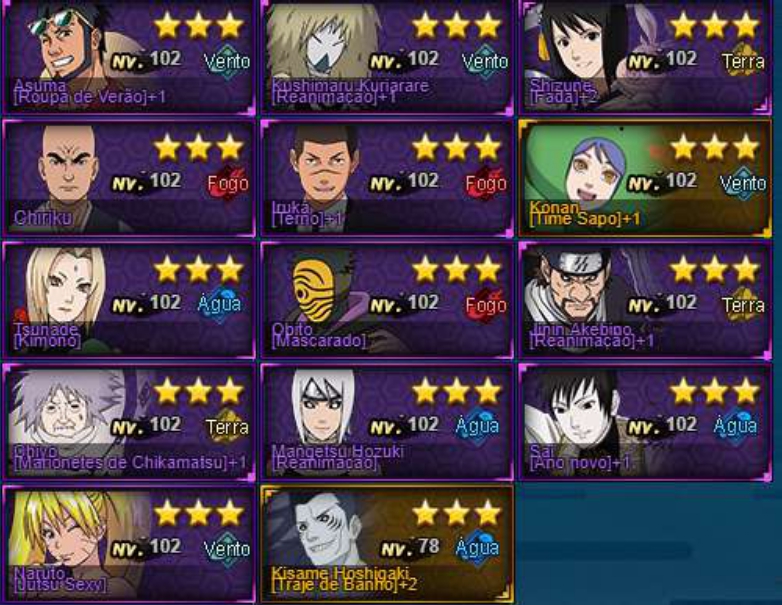Click the Nv. 102 level badge on Chiriku's card
The height and width of the screenshot is (605, 782).
point(146,182)
